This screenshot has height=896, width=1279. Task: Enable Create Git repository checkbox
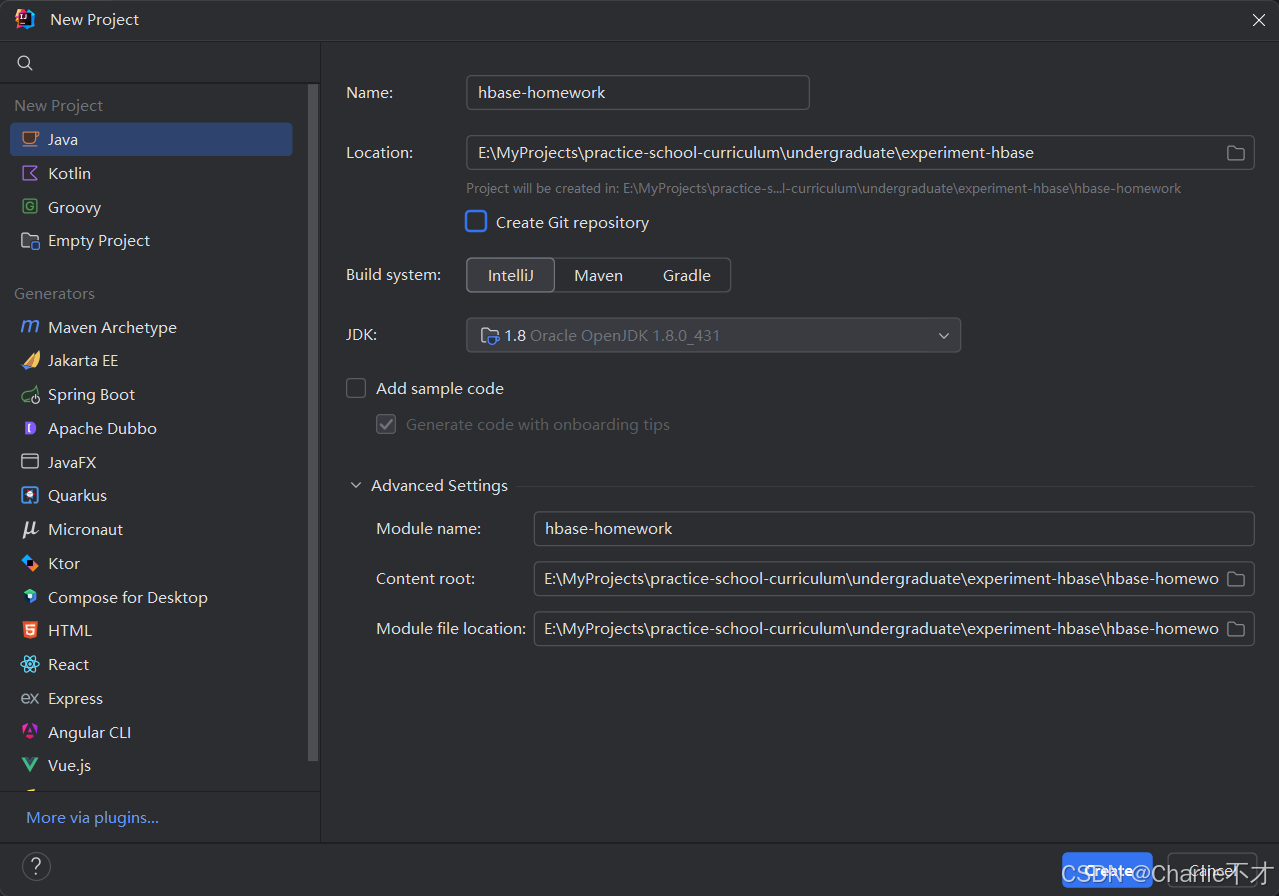[476, 222]
